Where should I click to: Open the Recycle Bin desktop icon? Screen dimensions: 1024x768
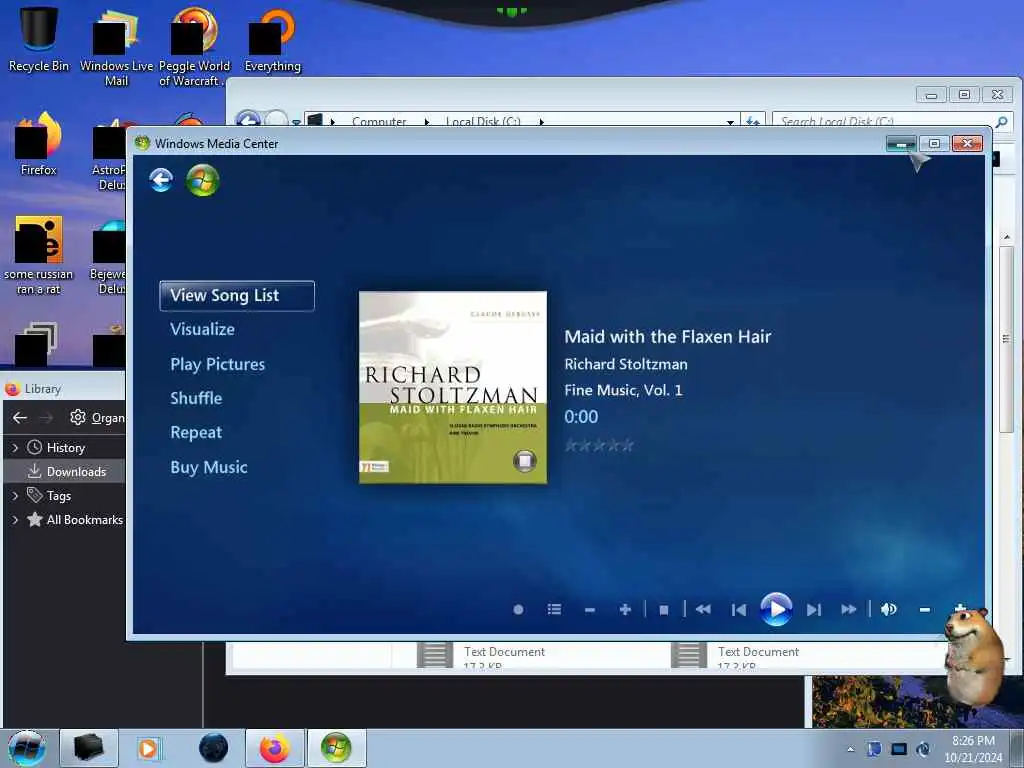pyautogui.click(x=39, y=38)
